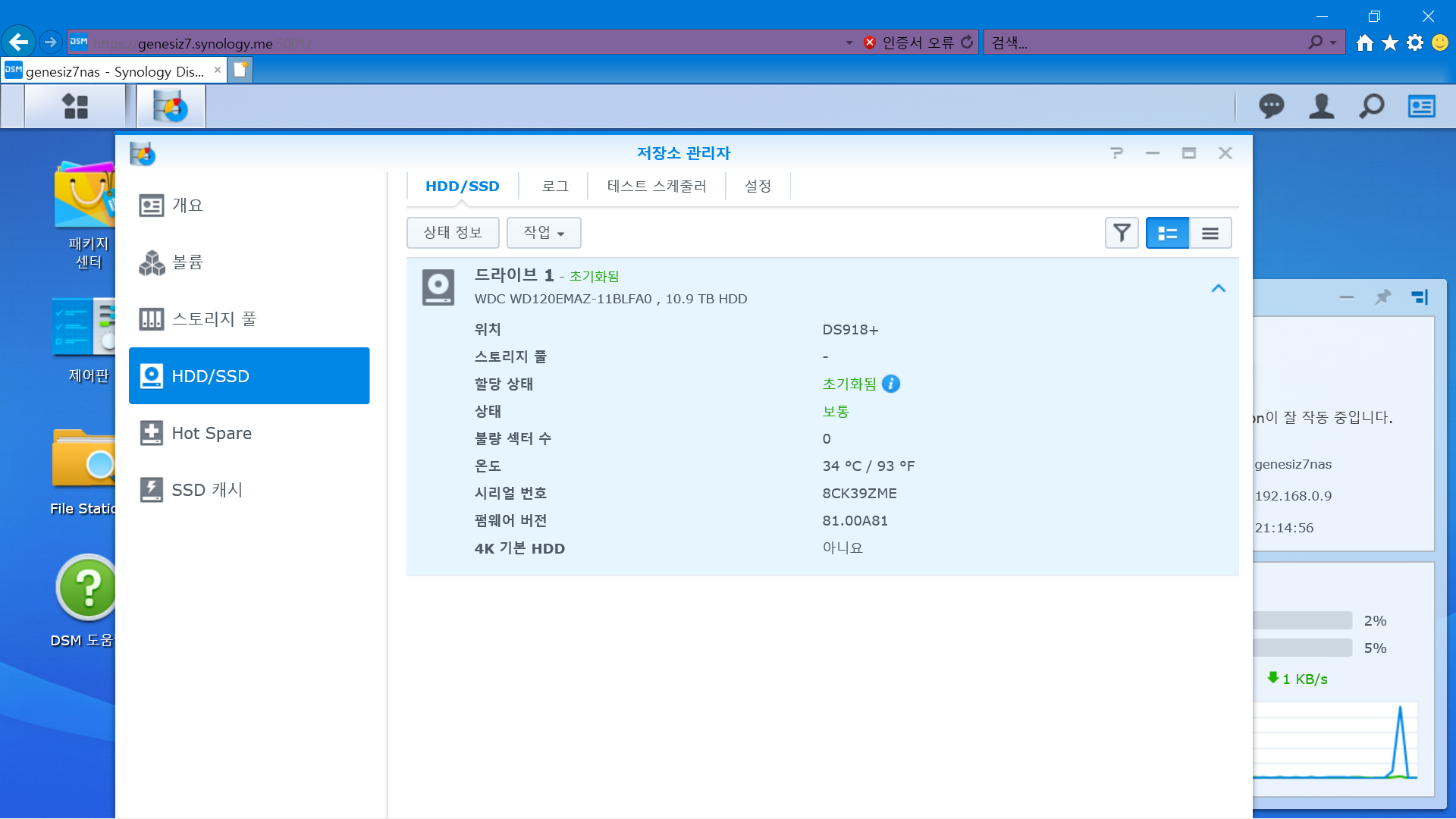Viewport: 1456px width, 819px height.
Task: Switch to compact list view
Action: click(x=1210, y=233)
